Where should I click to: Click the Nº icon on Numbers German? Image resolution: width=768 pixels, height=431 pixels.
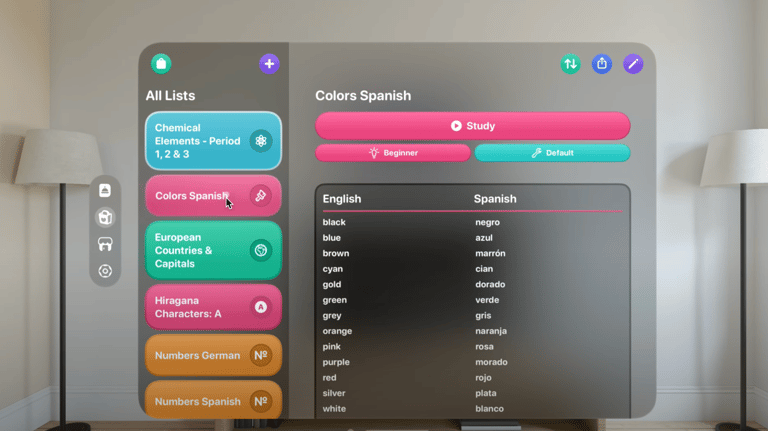261,355
